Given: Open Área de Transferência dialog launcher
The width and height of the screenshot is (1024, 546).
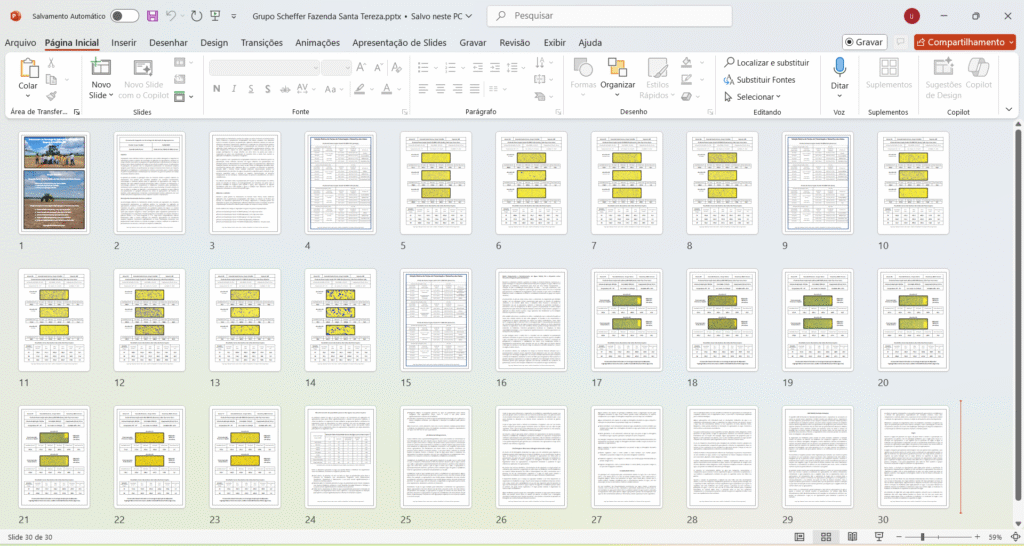Looking at the screenshot, I should pyautogui.click(x=76, y=112).
